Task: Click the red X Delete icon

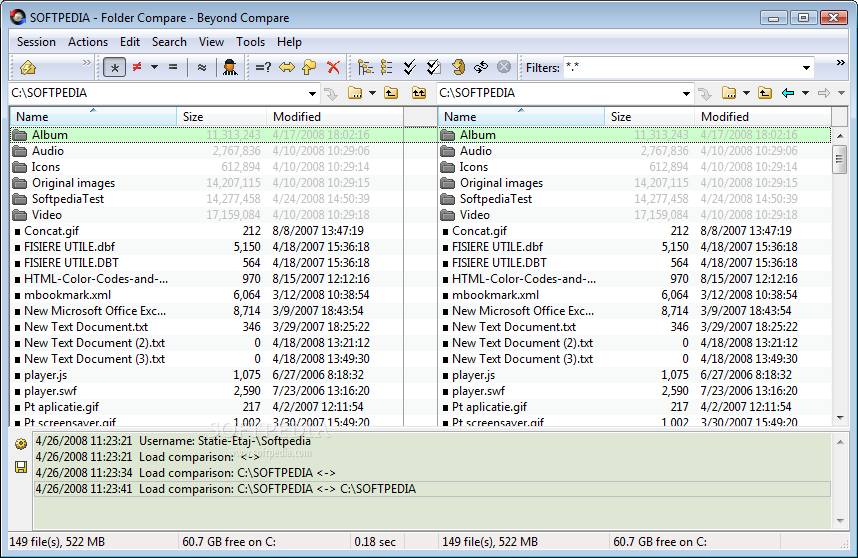Action: tap(333, 67)
